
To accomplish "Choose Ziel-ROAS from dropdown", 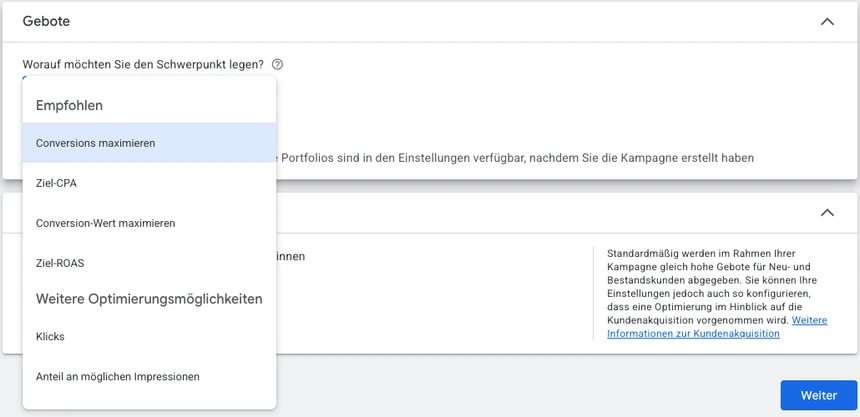I will coord(149,263).
